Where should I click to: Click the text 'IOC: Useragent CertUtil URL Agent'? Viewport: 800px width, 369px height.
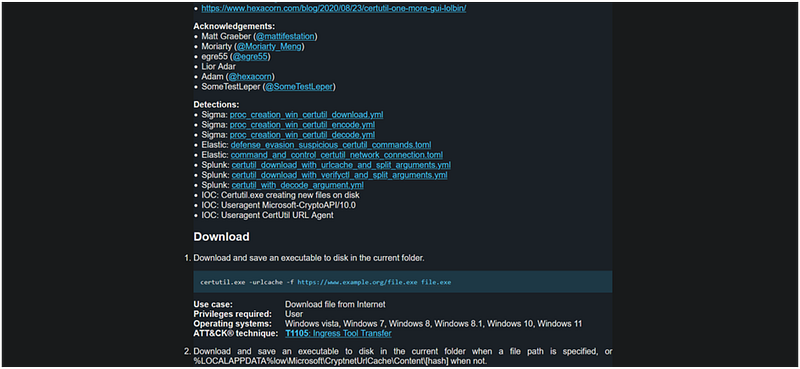click(267, 215)
